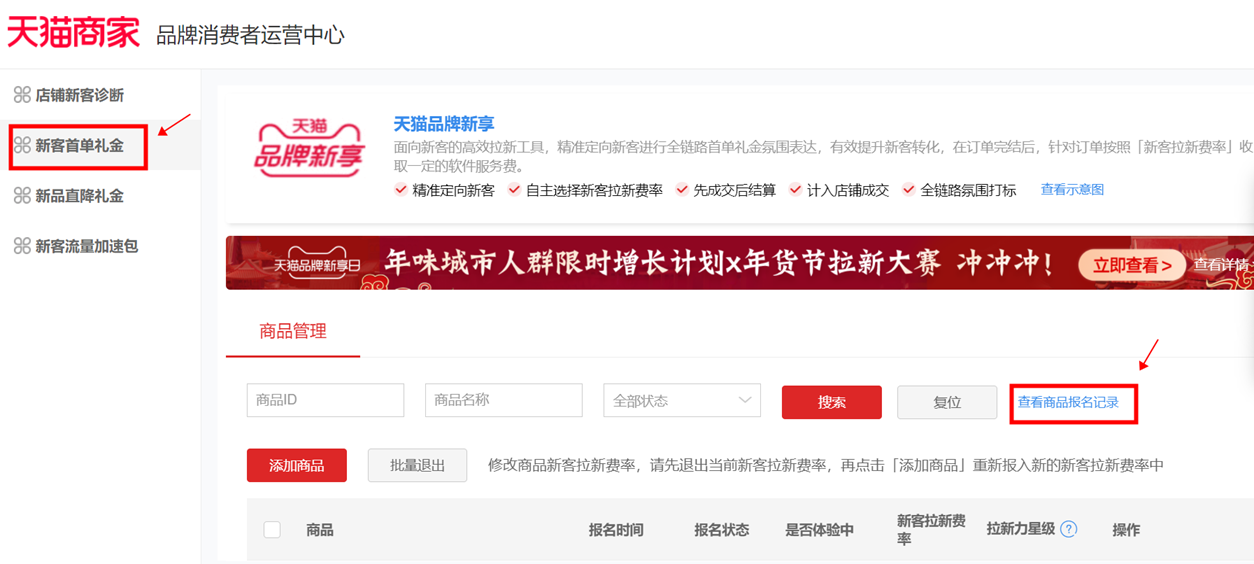Click the 天猫商家 logo
Viewport: 1254px width, 564px height.
click(74, 32)
